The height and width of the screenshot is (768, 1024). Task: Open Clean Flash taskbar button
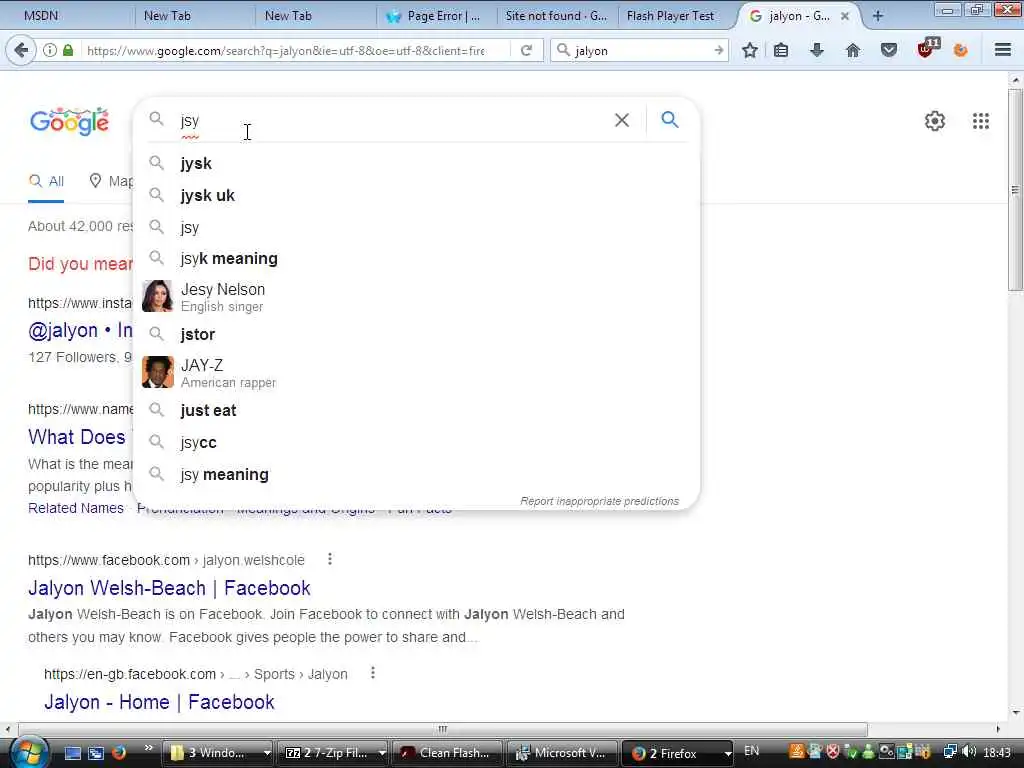pyautogui.click(x=449, y=753)
